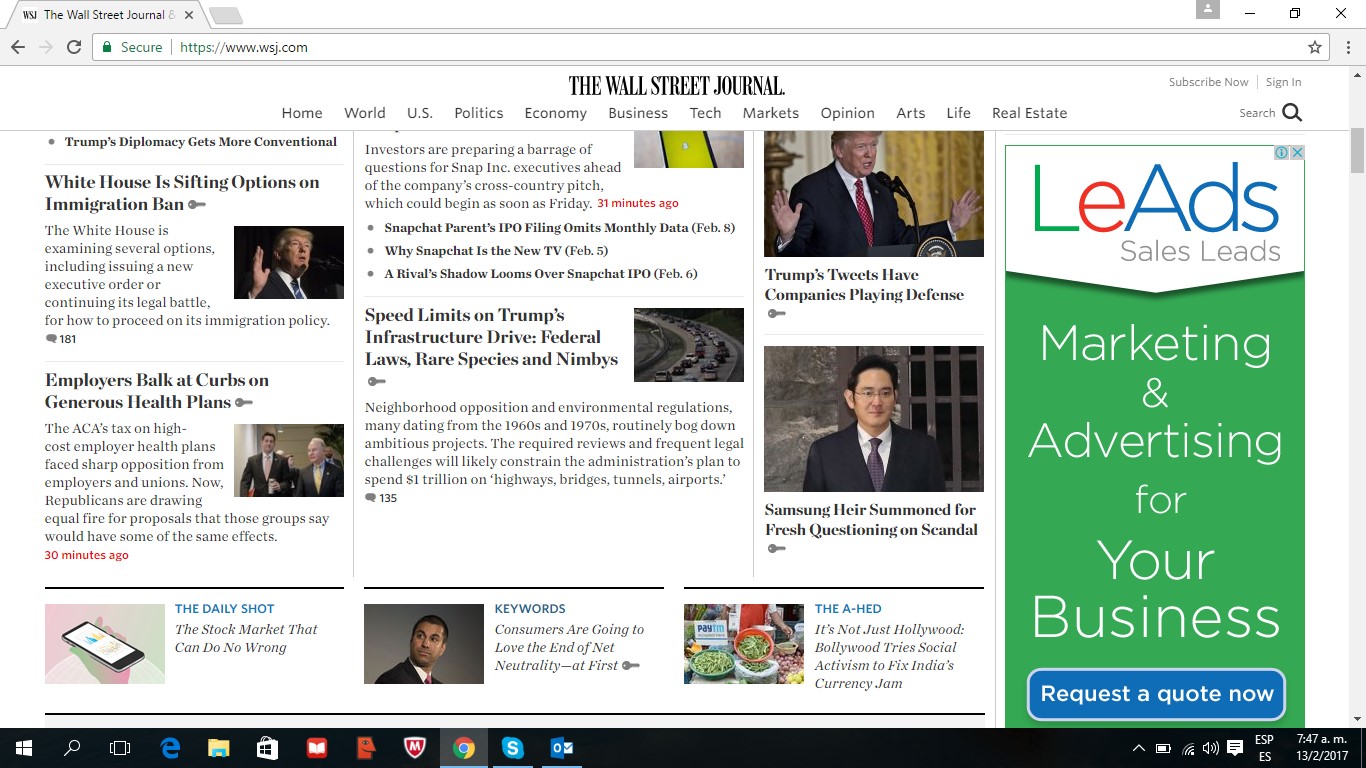Click the battery status tray icon
1366x768 pixels.
click(1163, 748)
